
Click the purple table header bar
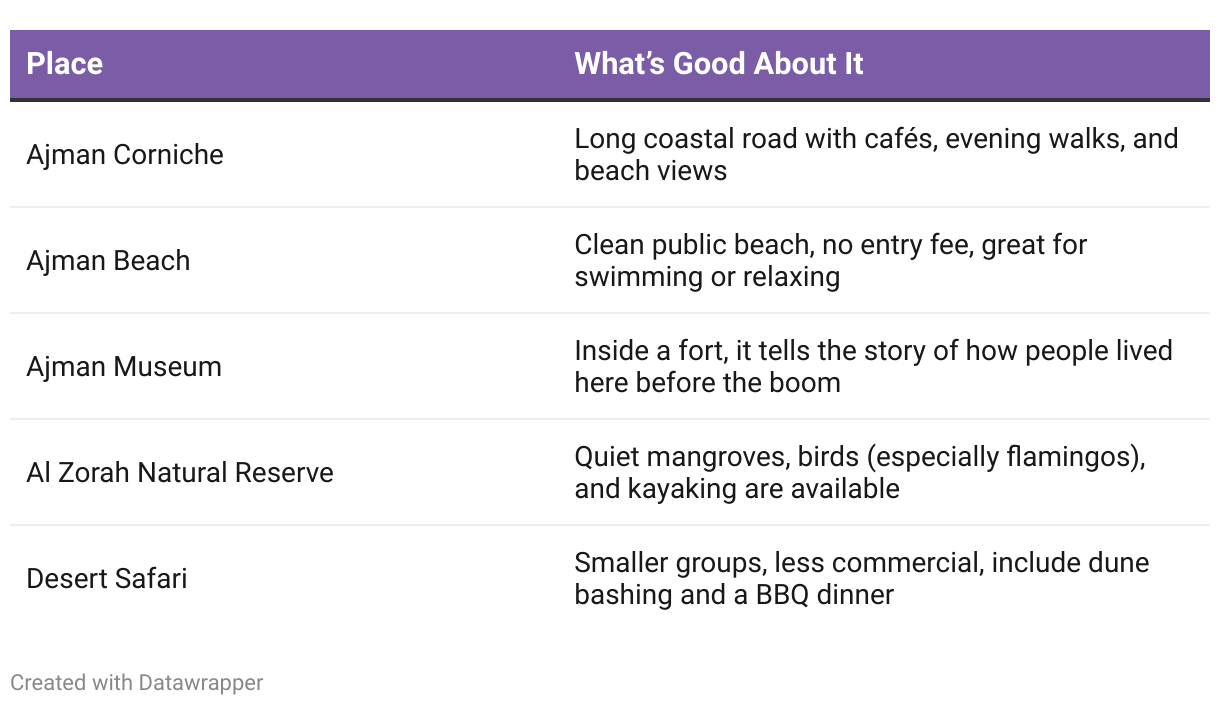[610, 64]
